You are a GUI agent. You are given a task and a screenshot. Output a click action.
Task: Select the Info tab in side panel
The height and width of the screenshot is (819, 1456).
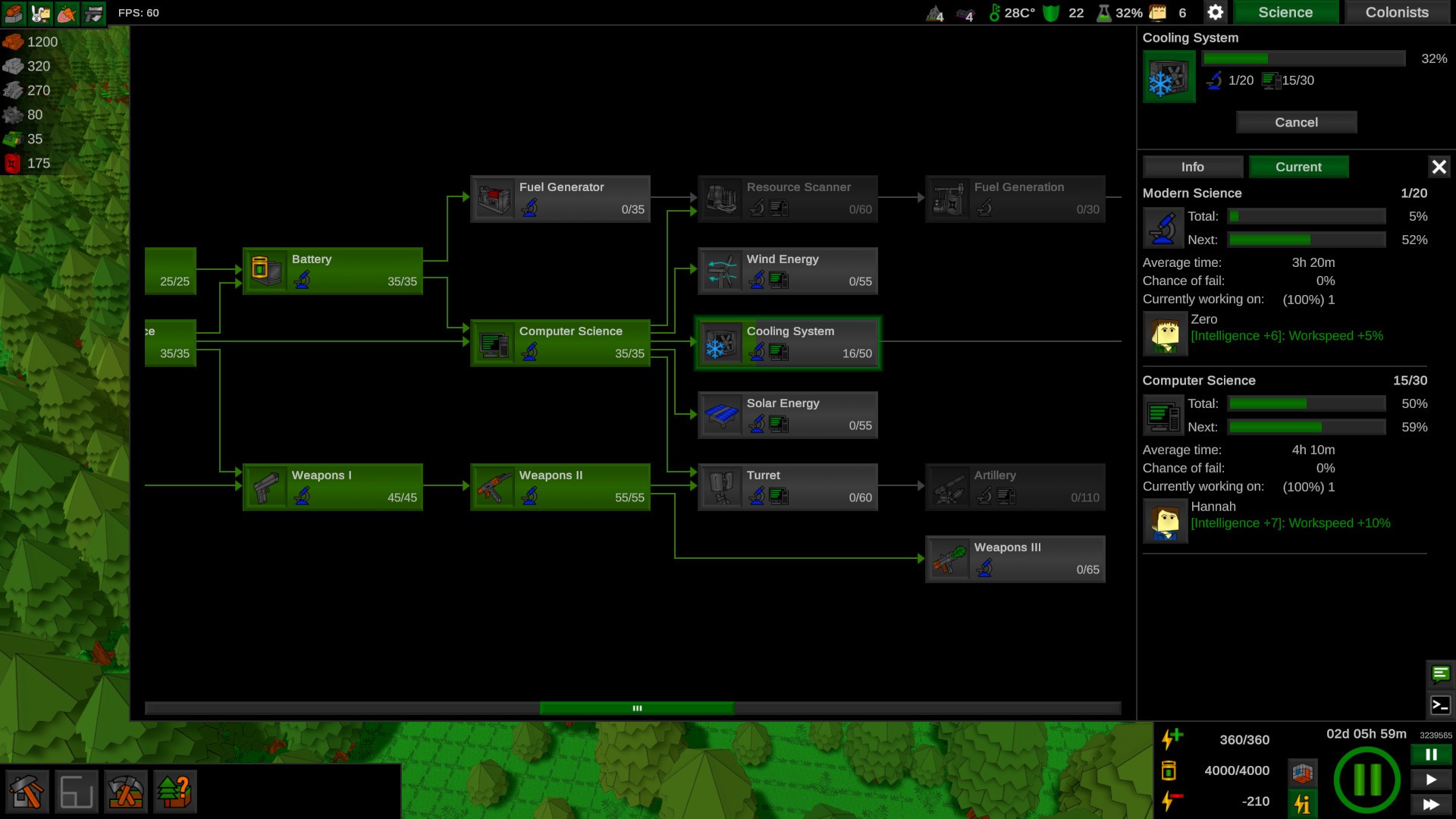click(1192, 167)
